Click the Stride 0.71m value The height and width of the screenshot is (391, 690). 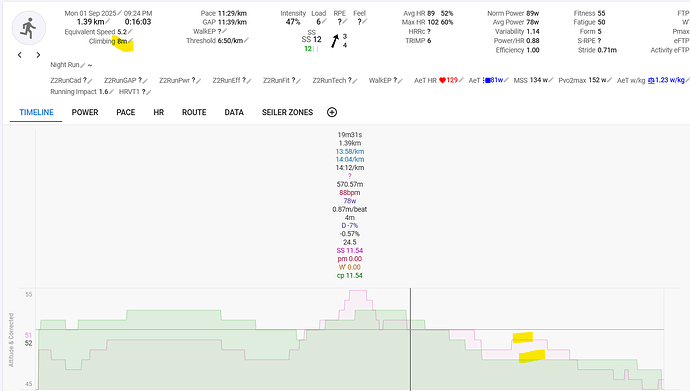click(x=607, y=50)
